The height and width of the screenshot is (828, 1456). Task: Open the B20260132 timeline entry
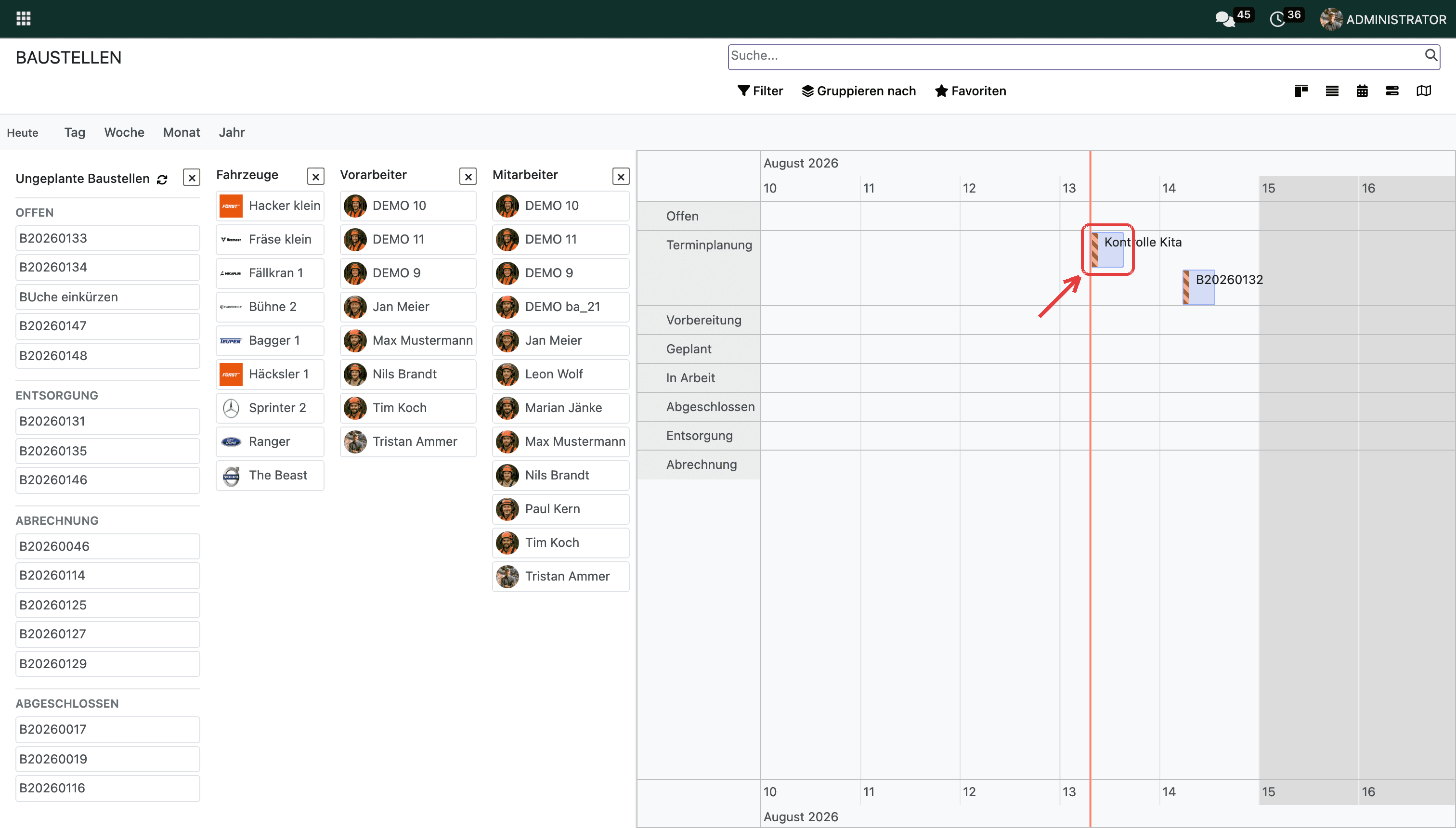tap(1198, 287)
